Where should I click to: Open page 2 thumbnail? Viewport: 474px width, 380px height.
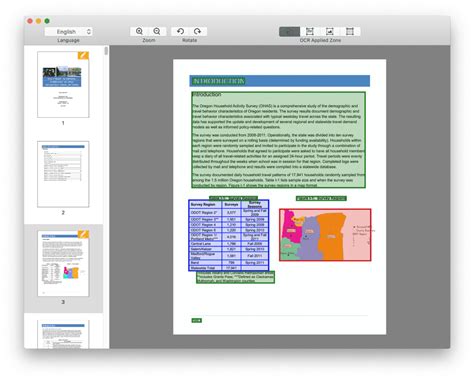click(63, 174)
